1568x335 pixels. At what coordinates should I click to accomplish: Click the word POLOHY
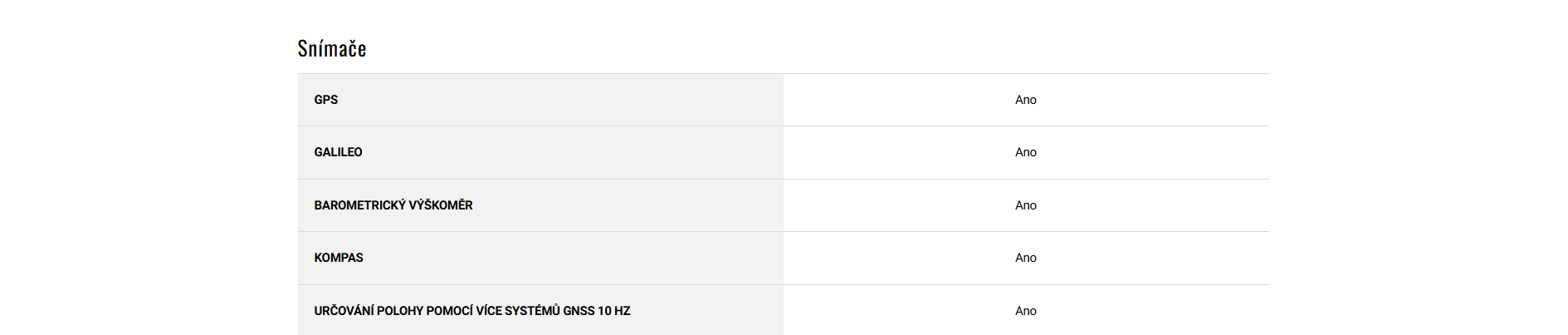399,311
